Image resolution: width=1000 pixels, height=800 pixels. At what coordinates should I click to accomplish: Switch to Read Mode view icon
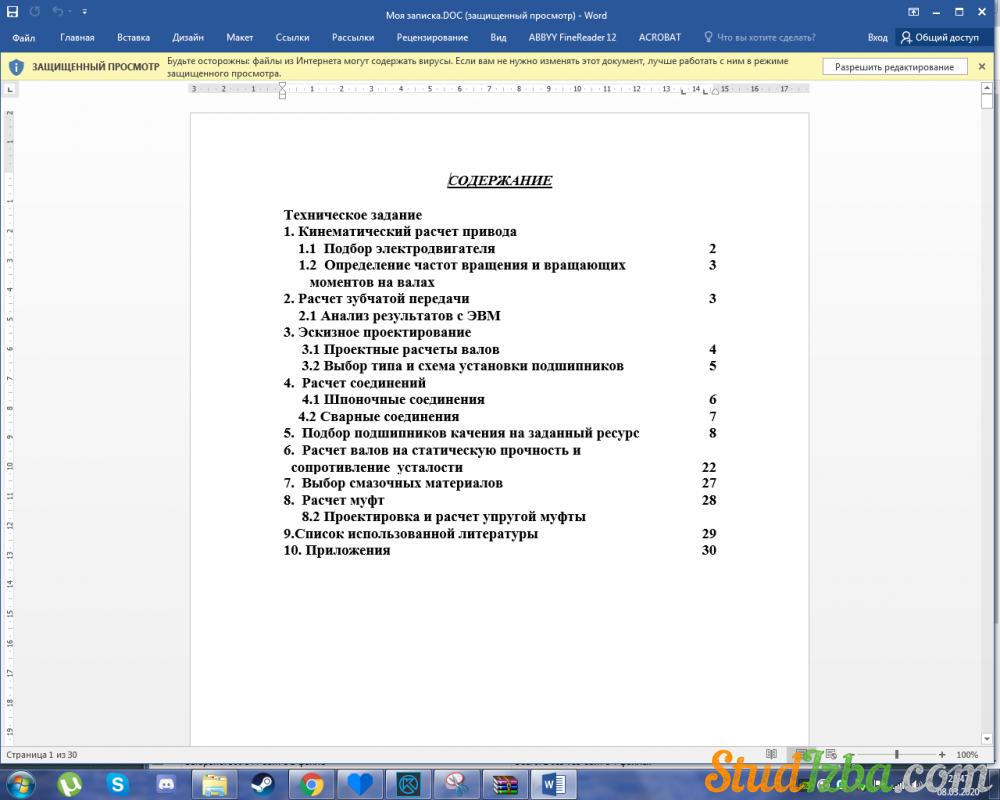tap(771, 754)
